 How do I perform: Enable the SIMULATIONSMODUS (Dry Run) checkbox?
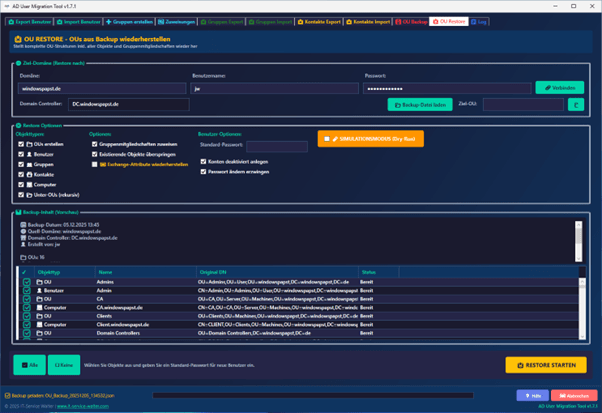(327, 139)
